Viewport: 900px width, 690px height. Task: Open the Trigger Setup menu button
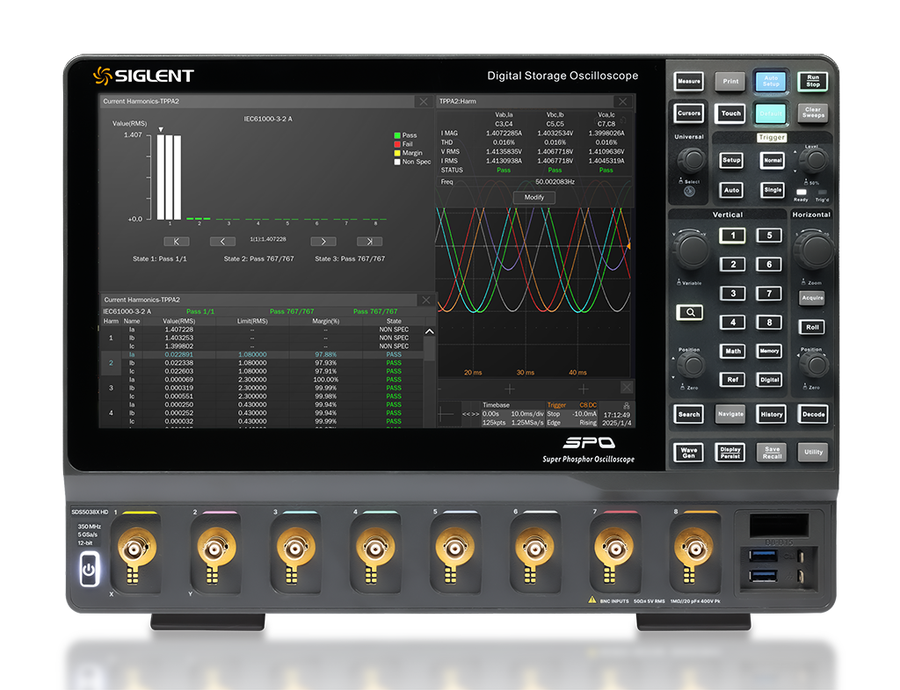[731, 160]
